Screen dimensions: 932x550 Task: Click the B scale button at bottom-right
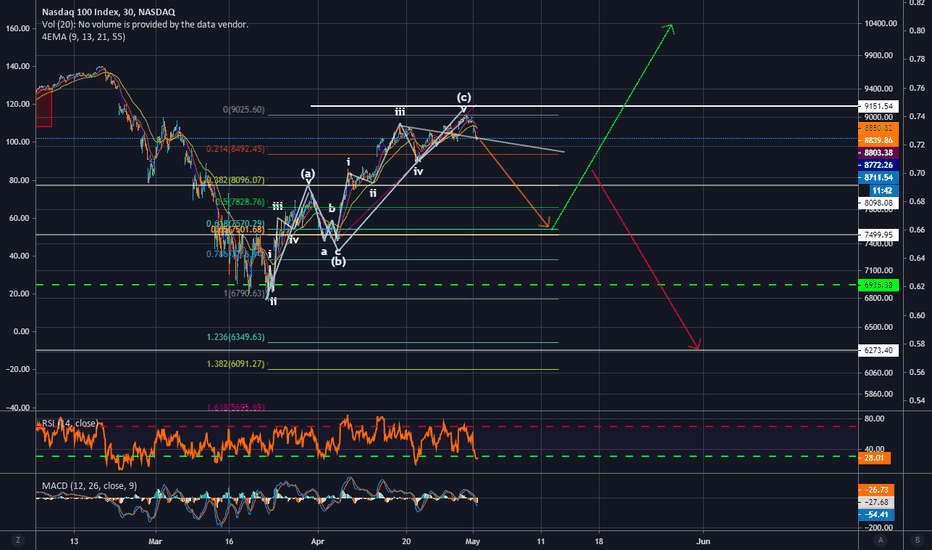point(917,540)
